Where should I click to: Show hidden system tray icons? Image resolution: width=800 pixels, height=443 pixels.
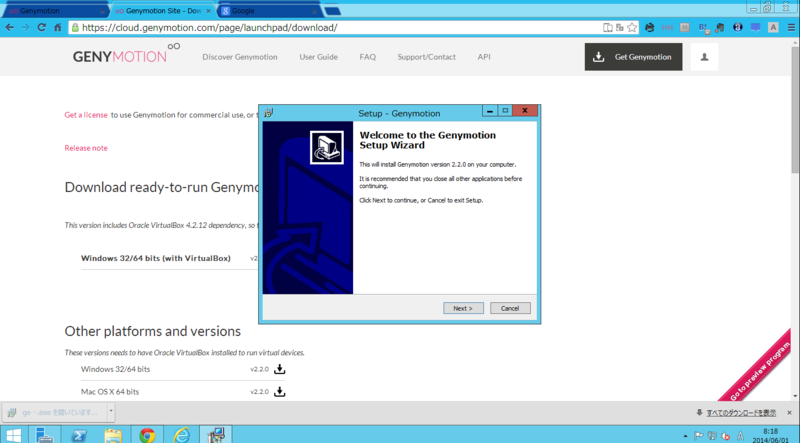pyautogui.click(x=685, y=436)
